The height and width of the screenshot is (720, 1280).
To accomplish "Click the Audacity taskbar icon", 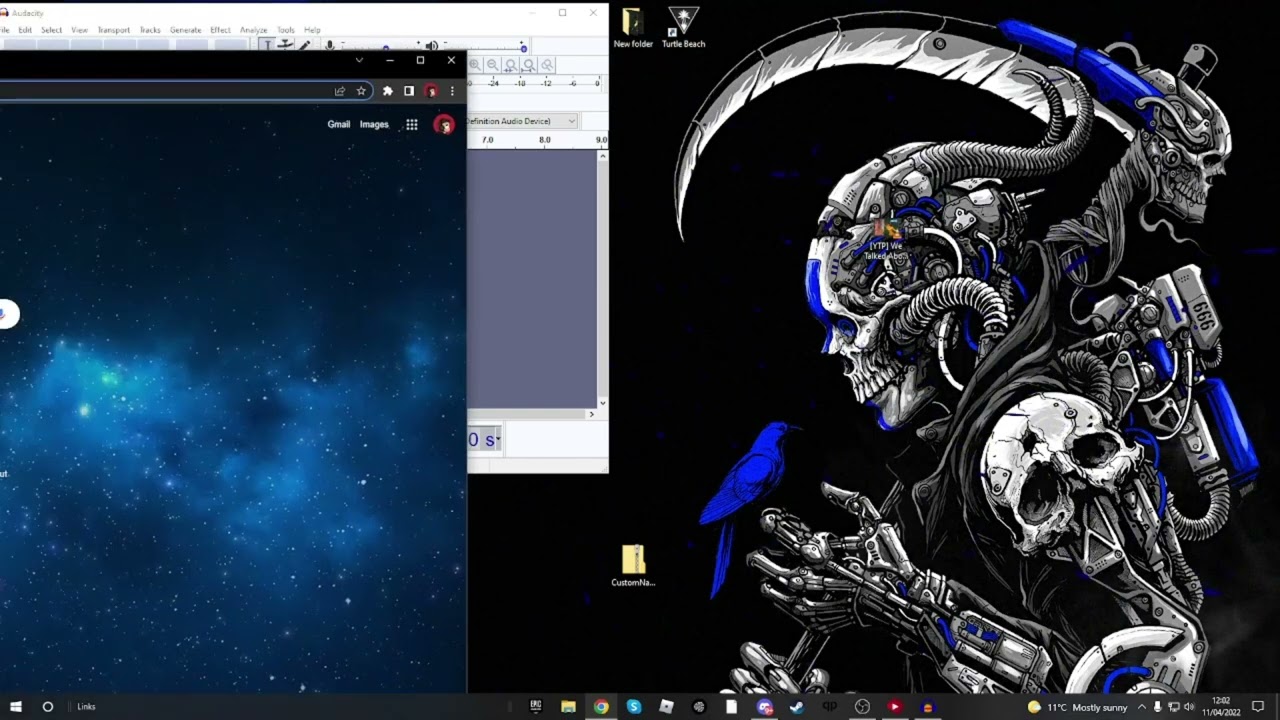I will (x=927, y=706).
